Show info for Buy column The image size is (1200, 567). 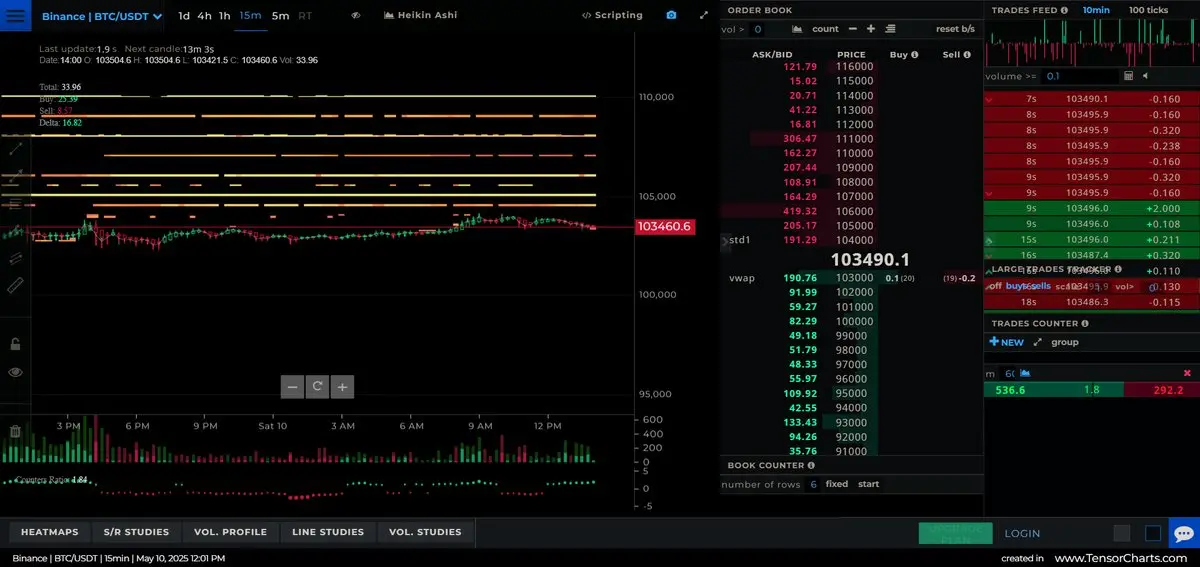point(914,55)
